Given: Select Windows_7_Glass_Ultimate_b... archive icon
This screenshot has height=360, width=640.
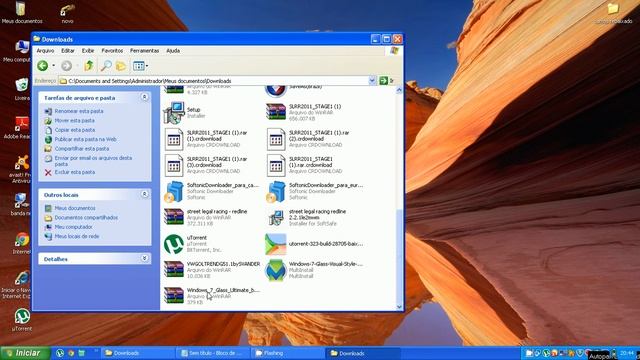Looking at the screenshot, I should point(174,296).
